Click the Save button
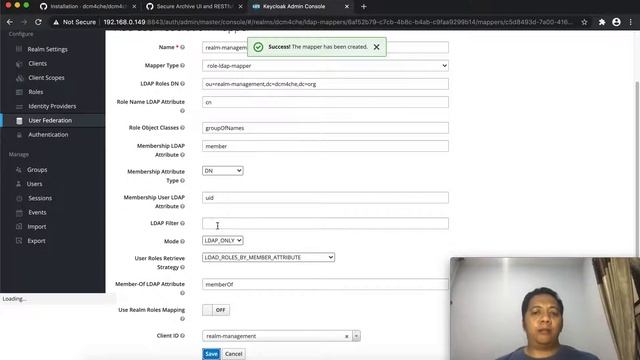Screen dimensions: 640x360 pos(211,354)
